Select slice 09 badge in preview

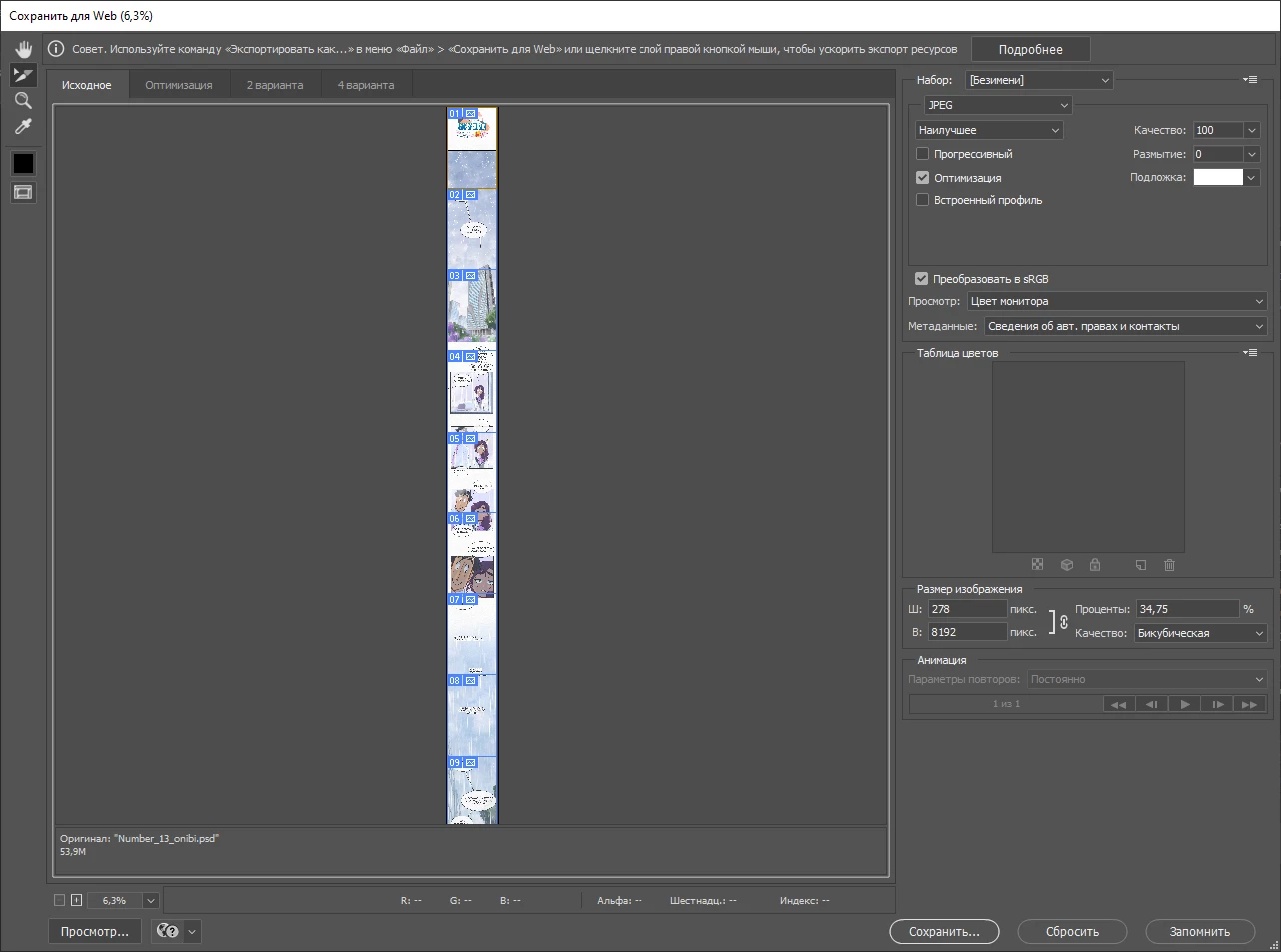tap(462, 762)
